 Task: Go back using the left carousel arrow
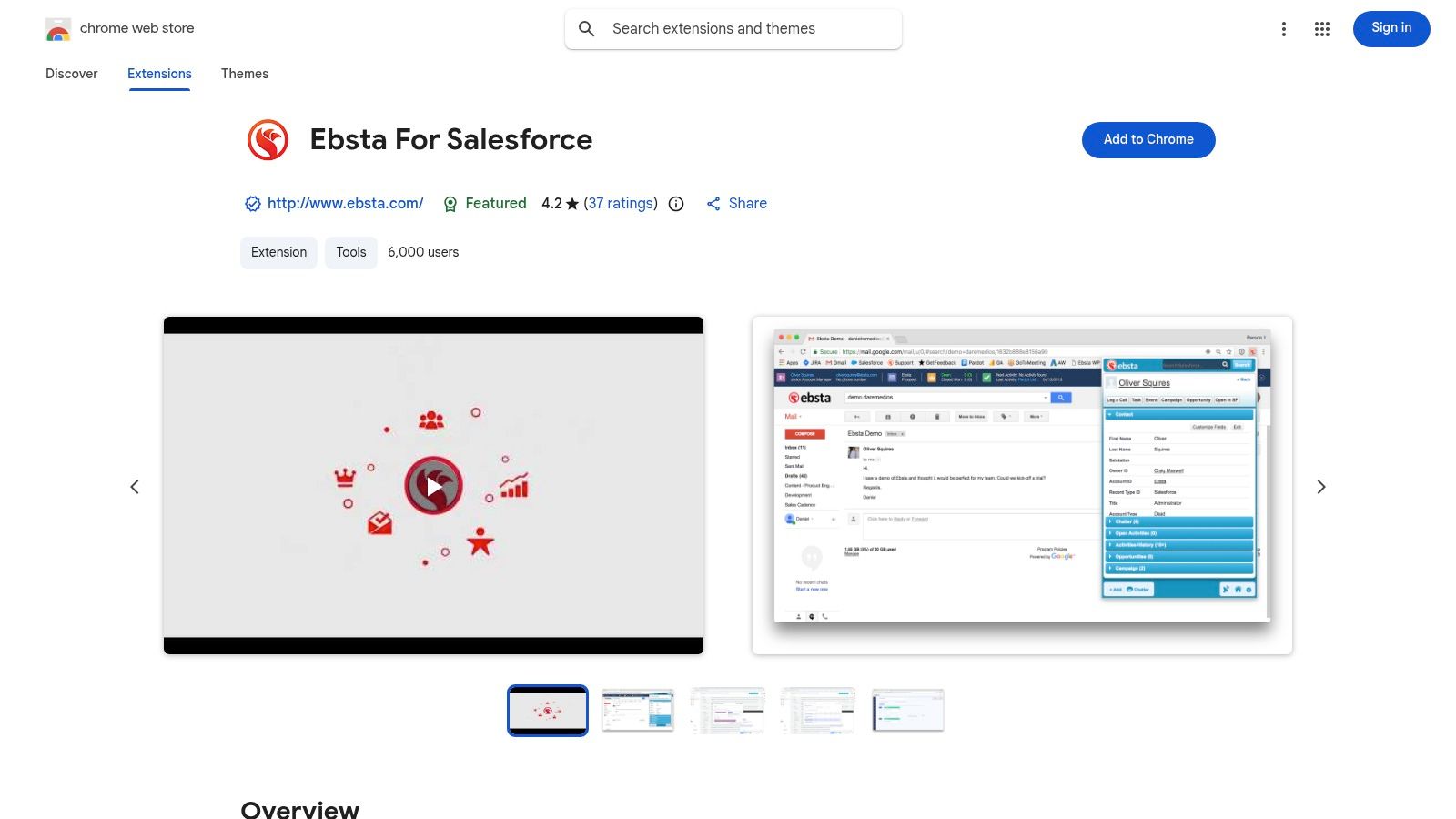tap(135, 486)
